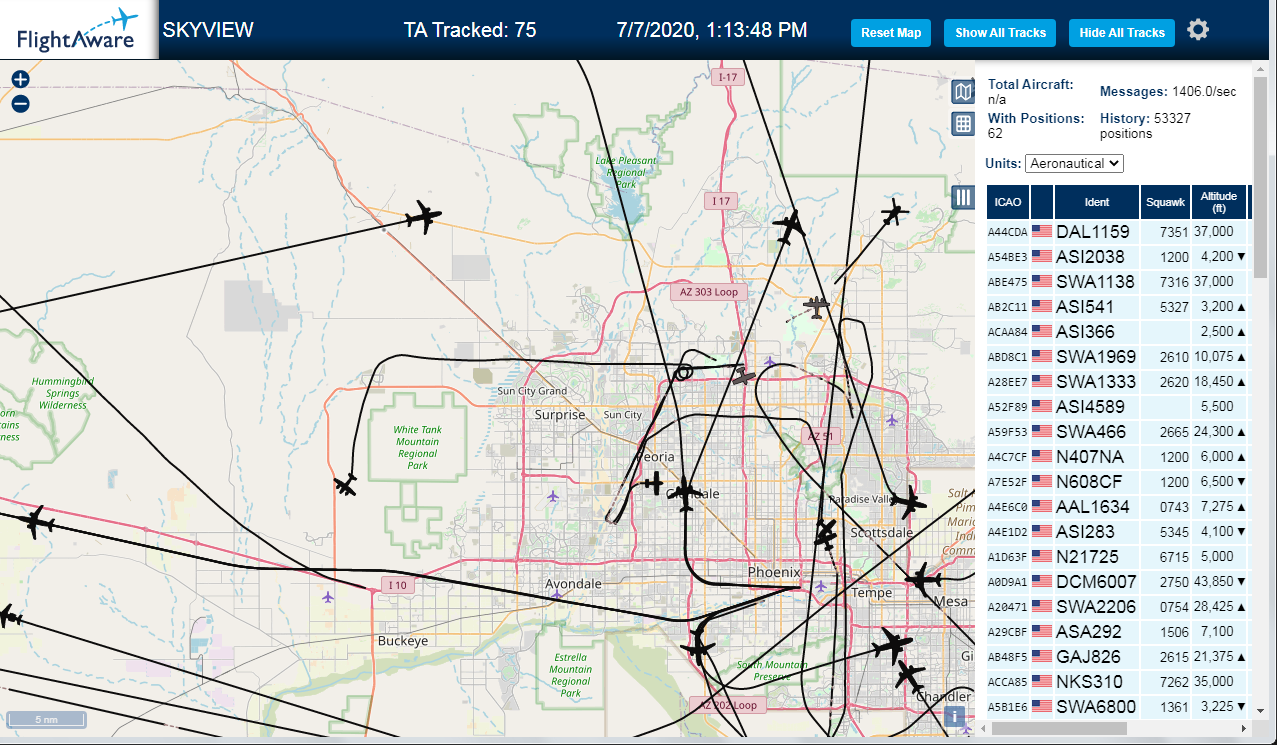Select gray aircraft icon north of AZ 51
Viewport: 1277px width, 745px height.
(743, 376)
